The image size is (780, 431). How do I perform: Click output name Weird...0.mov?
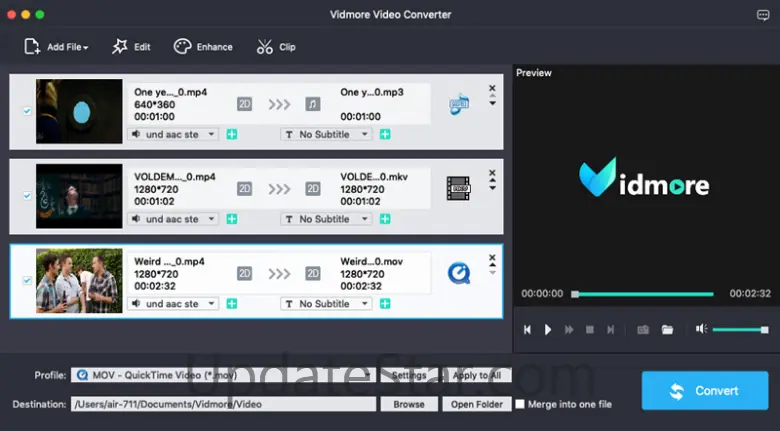pyautogui.click(x=371, y=261)
